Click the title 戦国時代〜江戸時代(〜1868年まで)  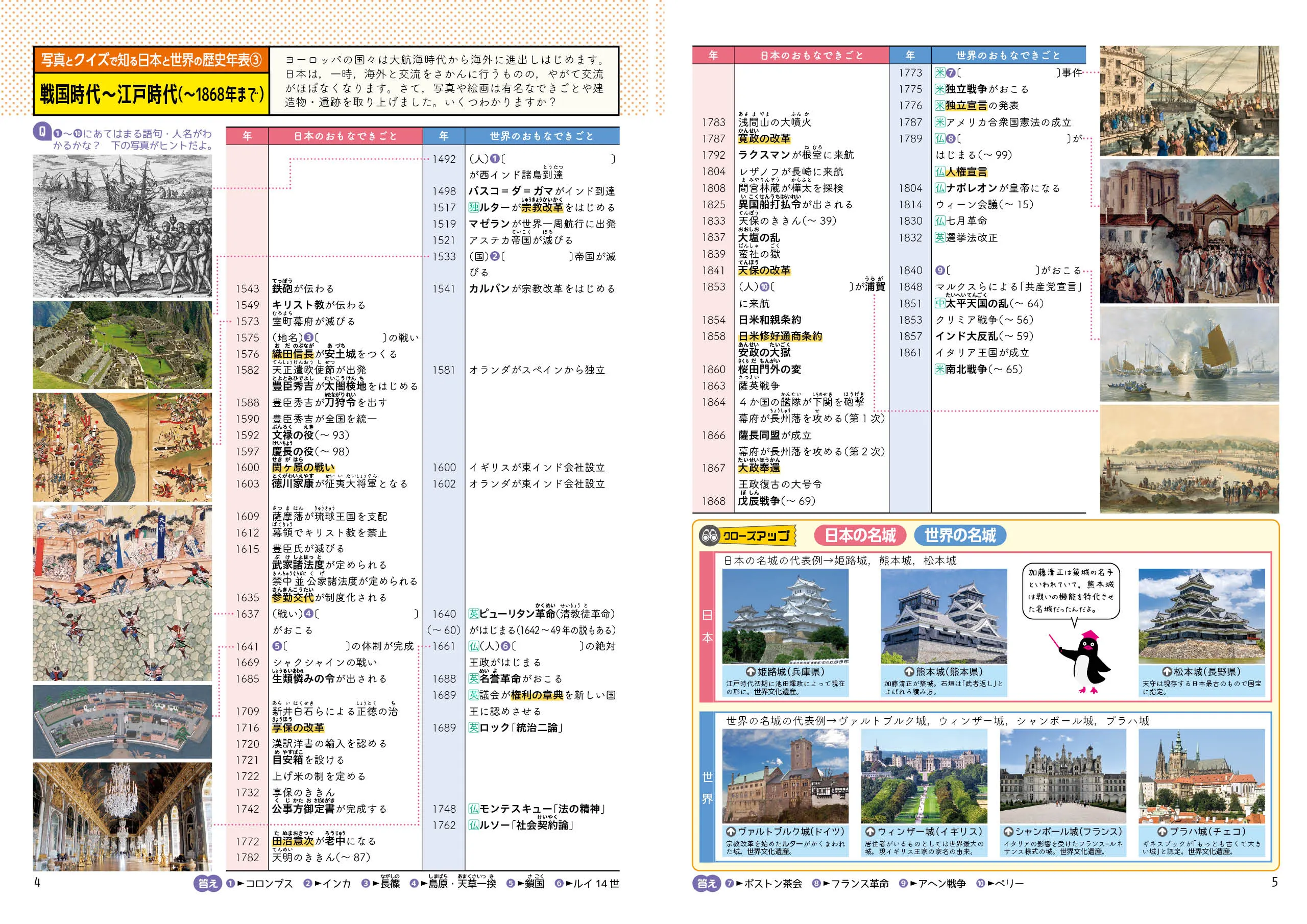tap(152, 93)
